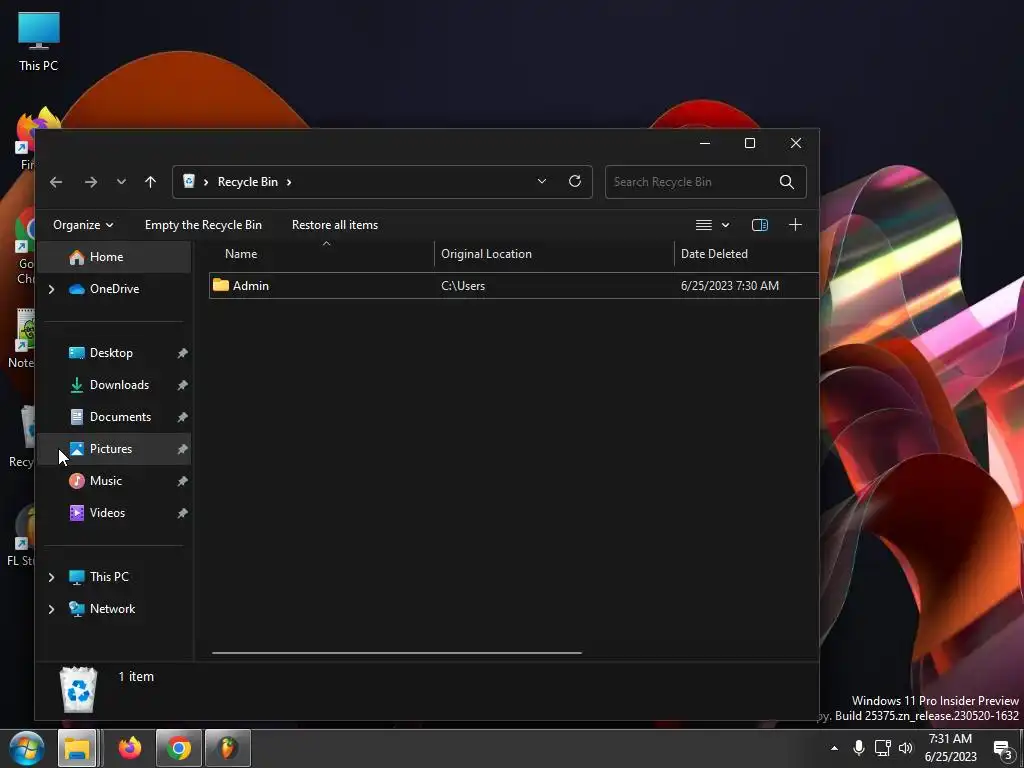
Task: Expand the This PC tree node
Action: [52, 577]
